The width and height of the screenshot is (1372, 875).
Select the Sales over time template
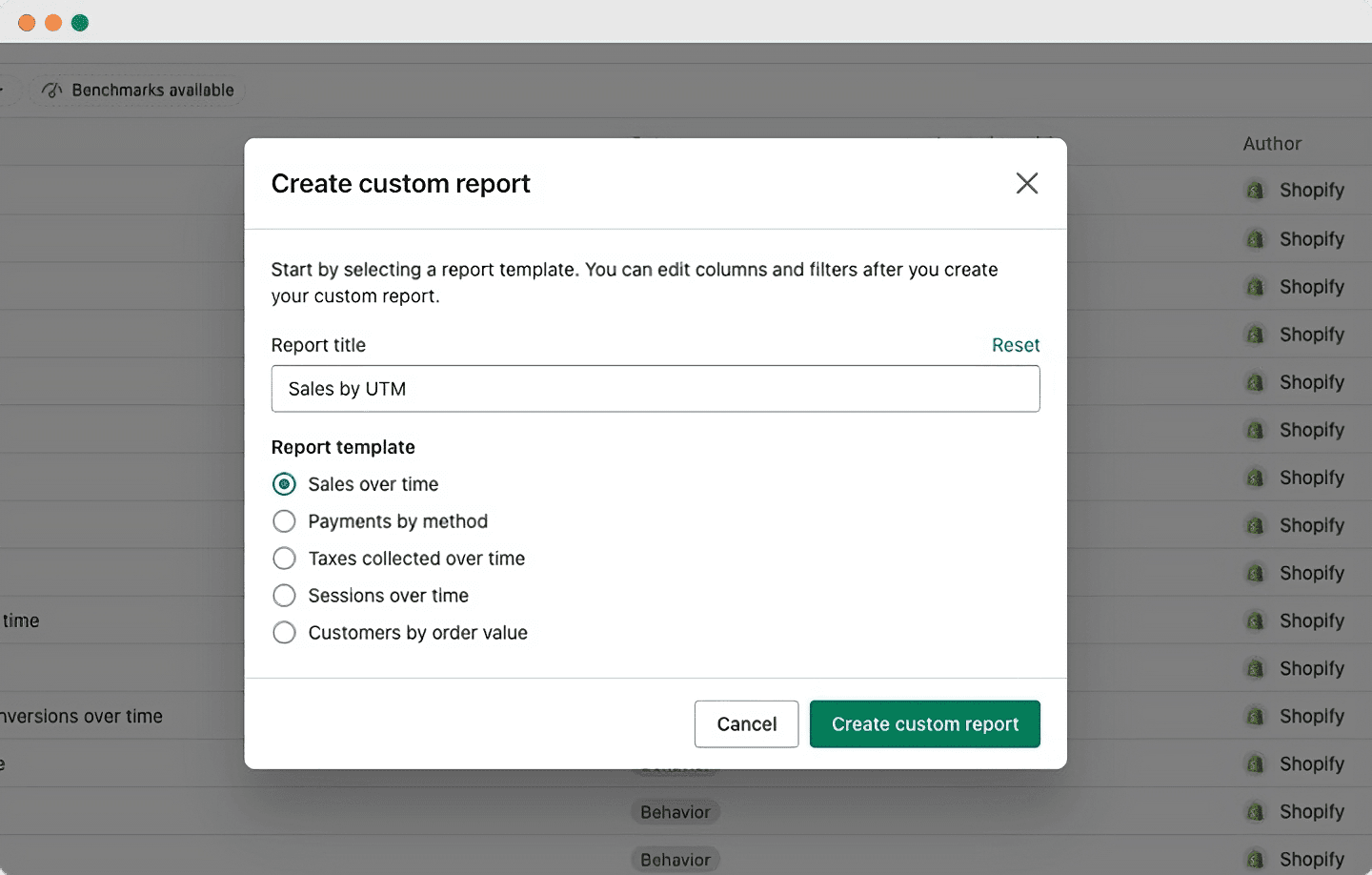284,484
